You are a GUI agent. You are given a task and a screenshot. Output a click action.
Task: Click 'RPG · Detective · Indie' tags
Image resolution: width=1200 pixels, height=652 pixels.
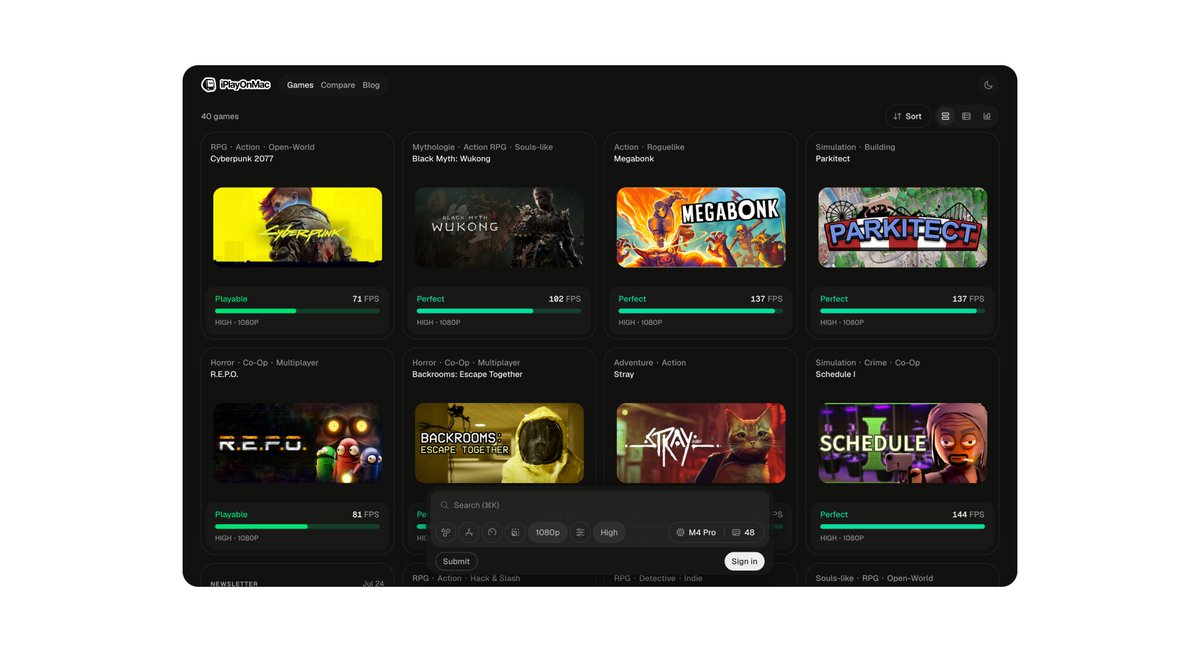(658, 578)
